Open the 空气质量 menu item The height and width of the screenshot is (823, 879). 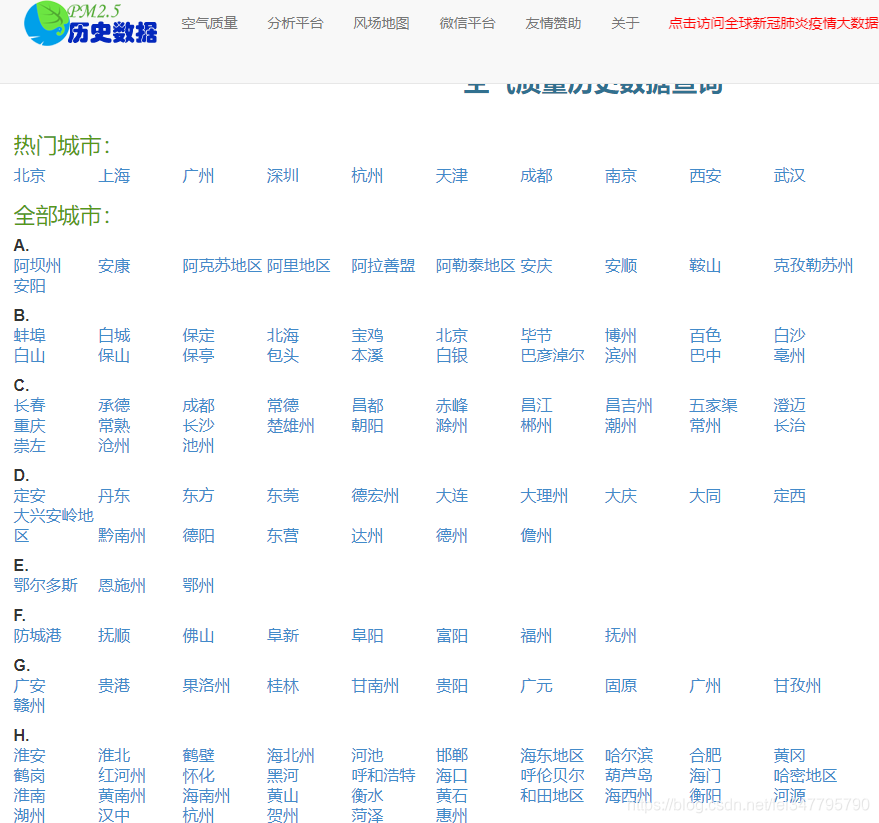211,23
